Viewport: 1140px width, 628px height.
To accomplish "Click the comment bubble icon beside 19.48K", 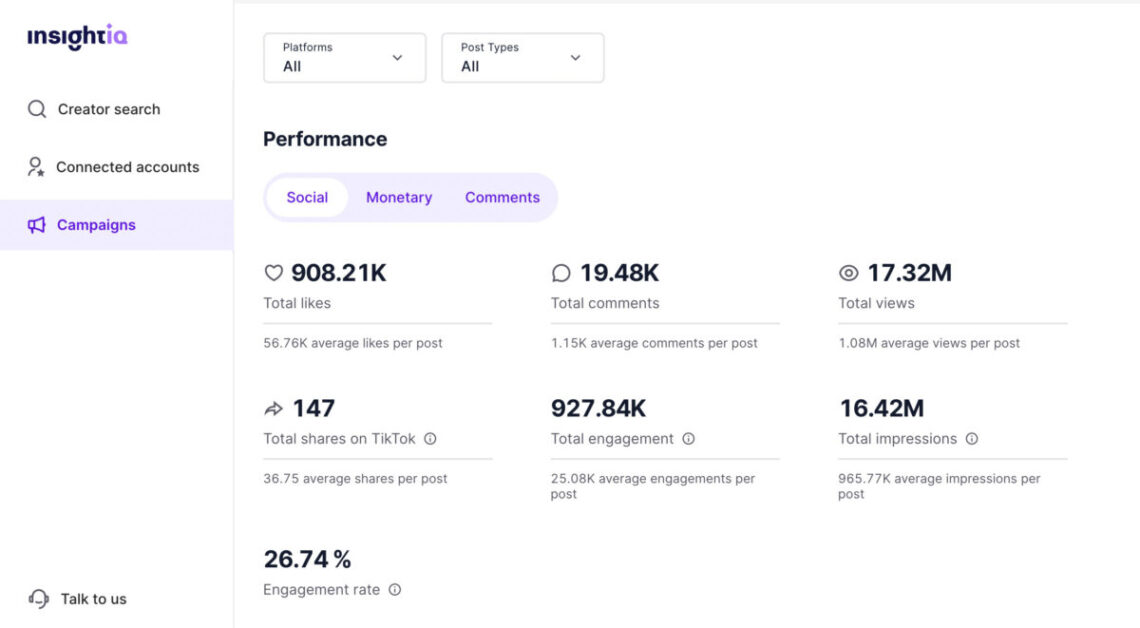I will coord(561,272).
